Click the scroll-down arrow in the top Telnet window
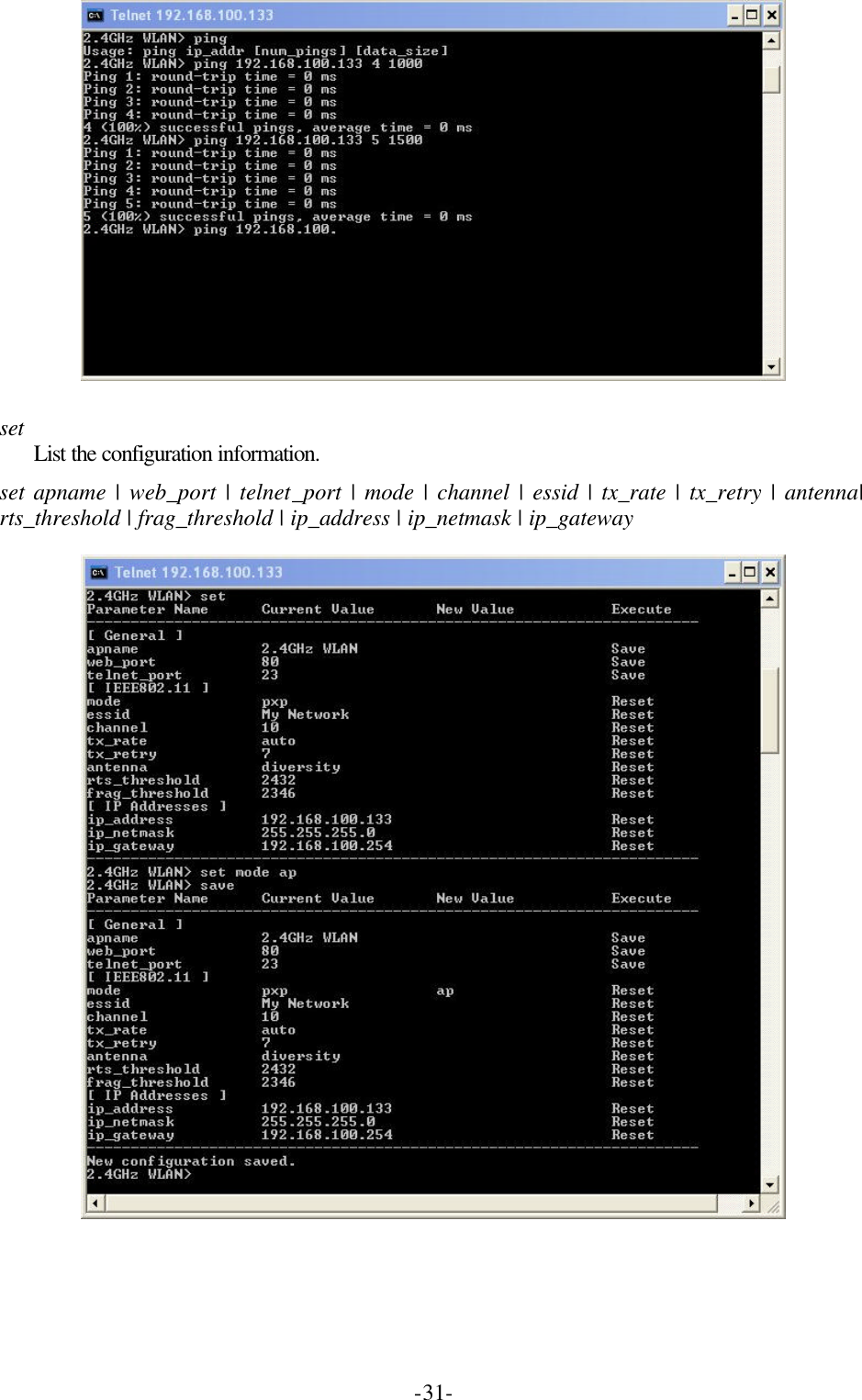 click(x=769, y=364)
